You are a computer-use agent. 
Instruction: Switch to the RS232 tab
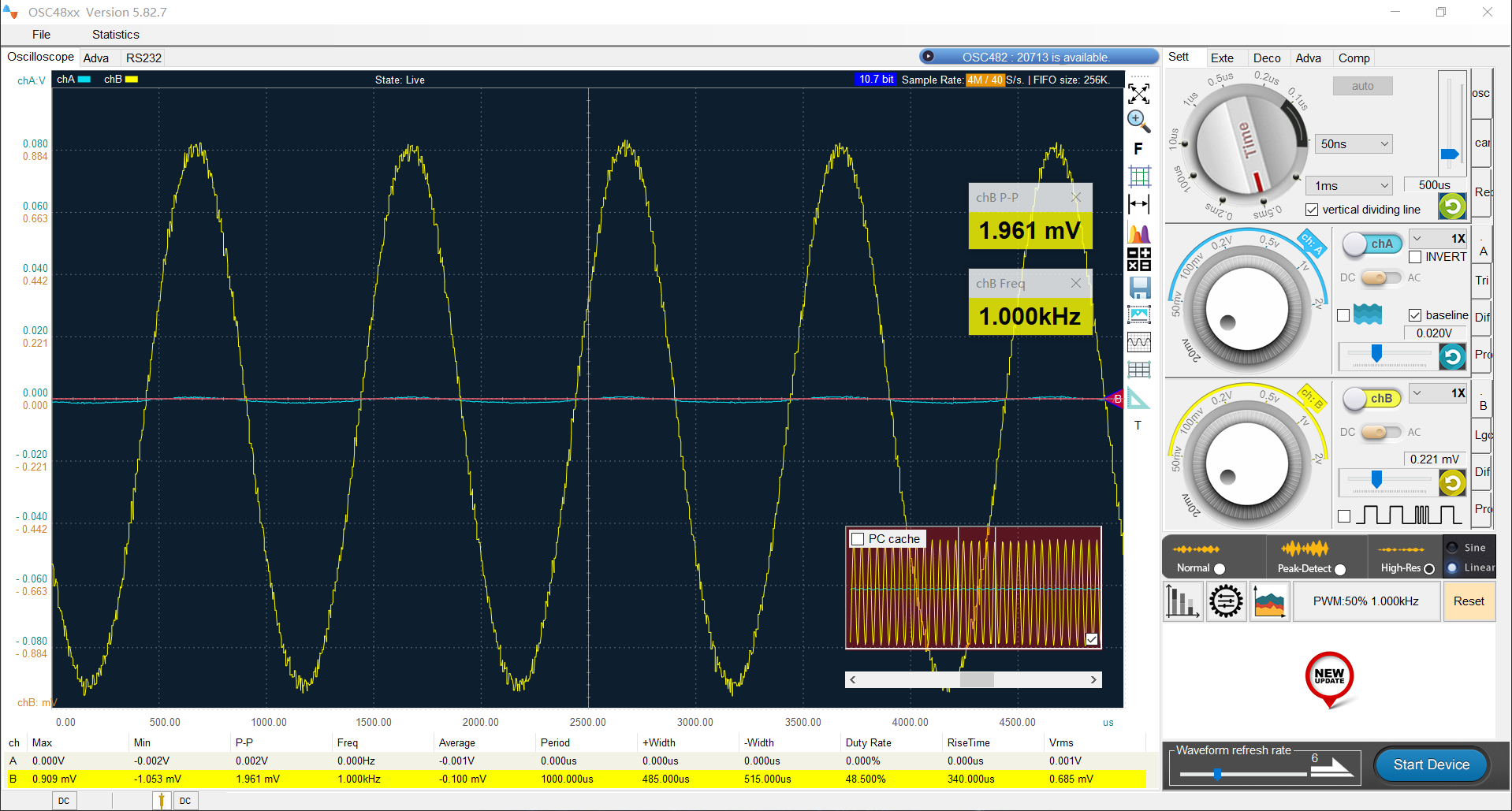tap(143, 58)
